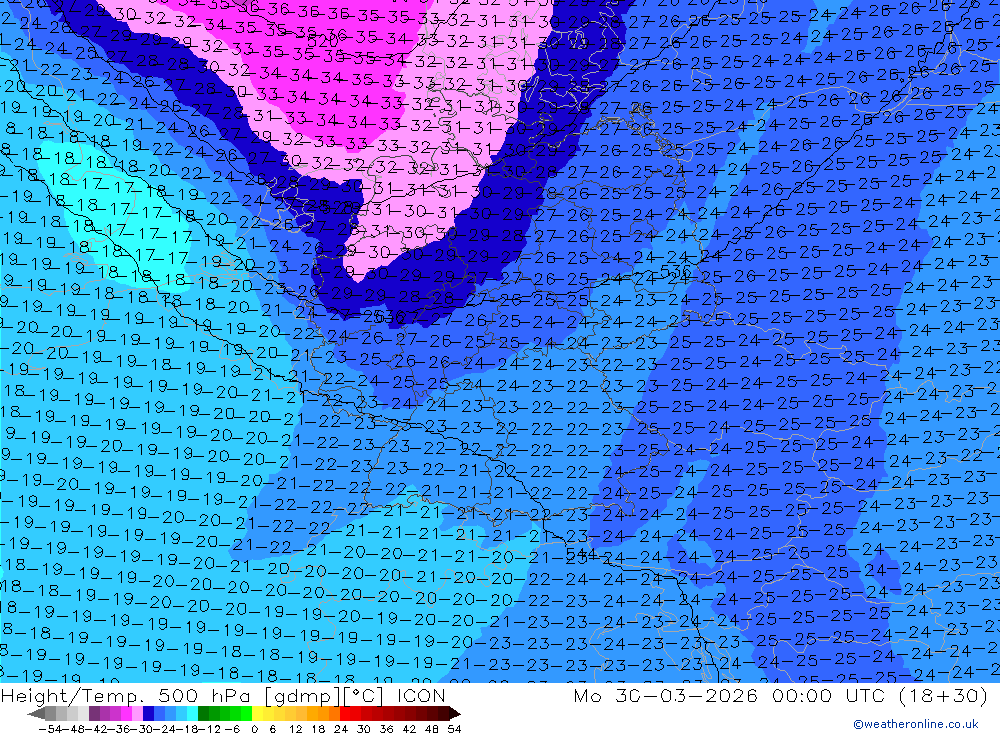Viewport: 1000px width, 733px height.
Task: Open the weatheronline.co.uk copyright link
Action: coord(916,724)
